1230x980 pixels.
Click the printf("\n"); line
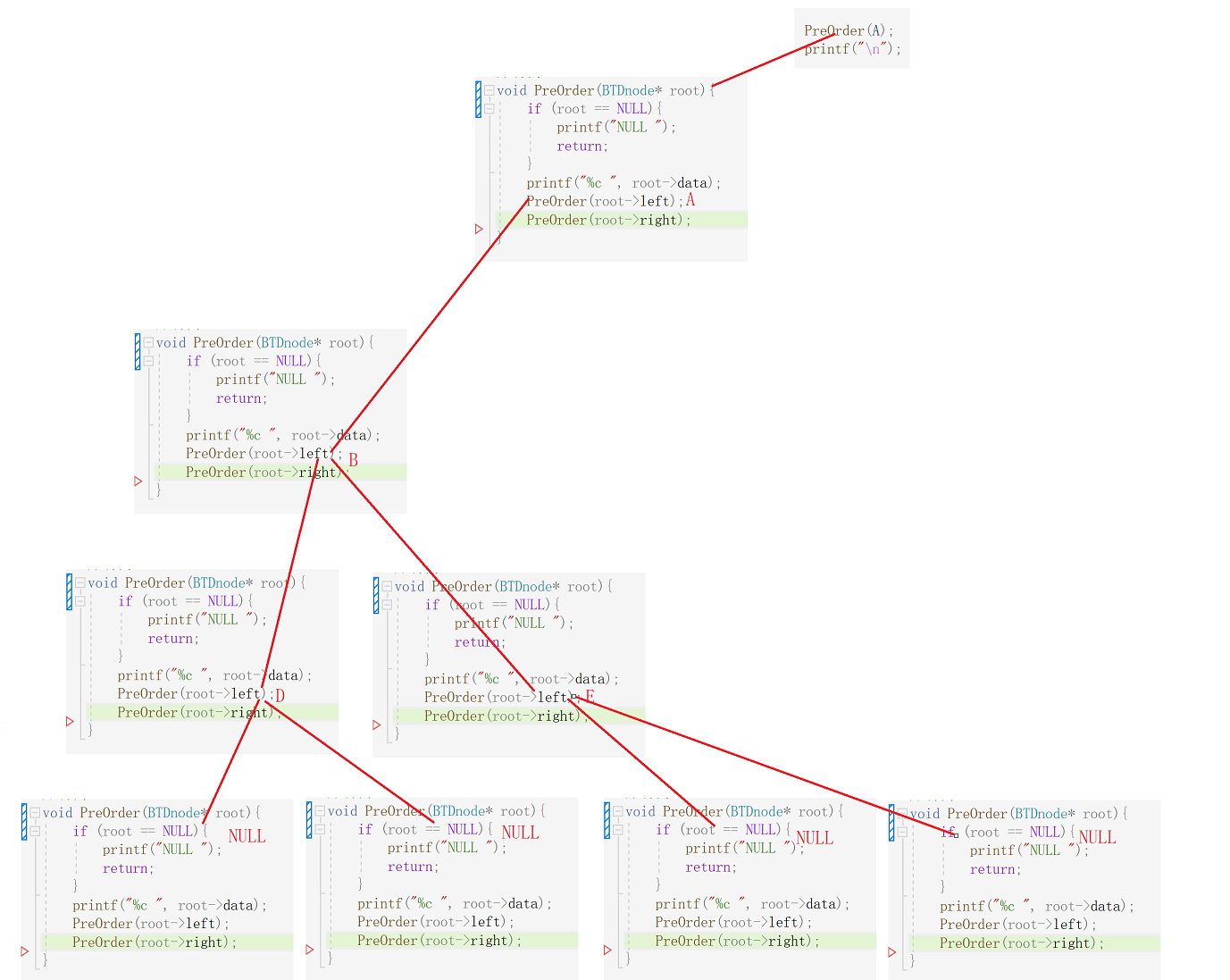(853, 49)
